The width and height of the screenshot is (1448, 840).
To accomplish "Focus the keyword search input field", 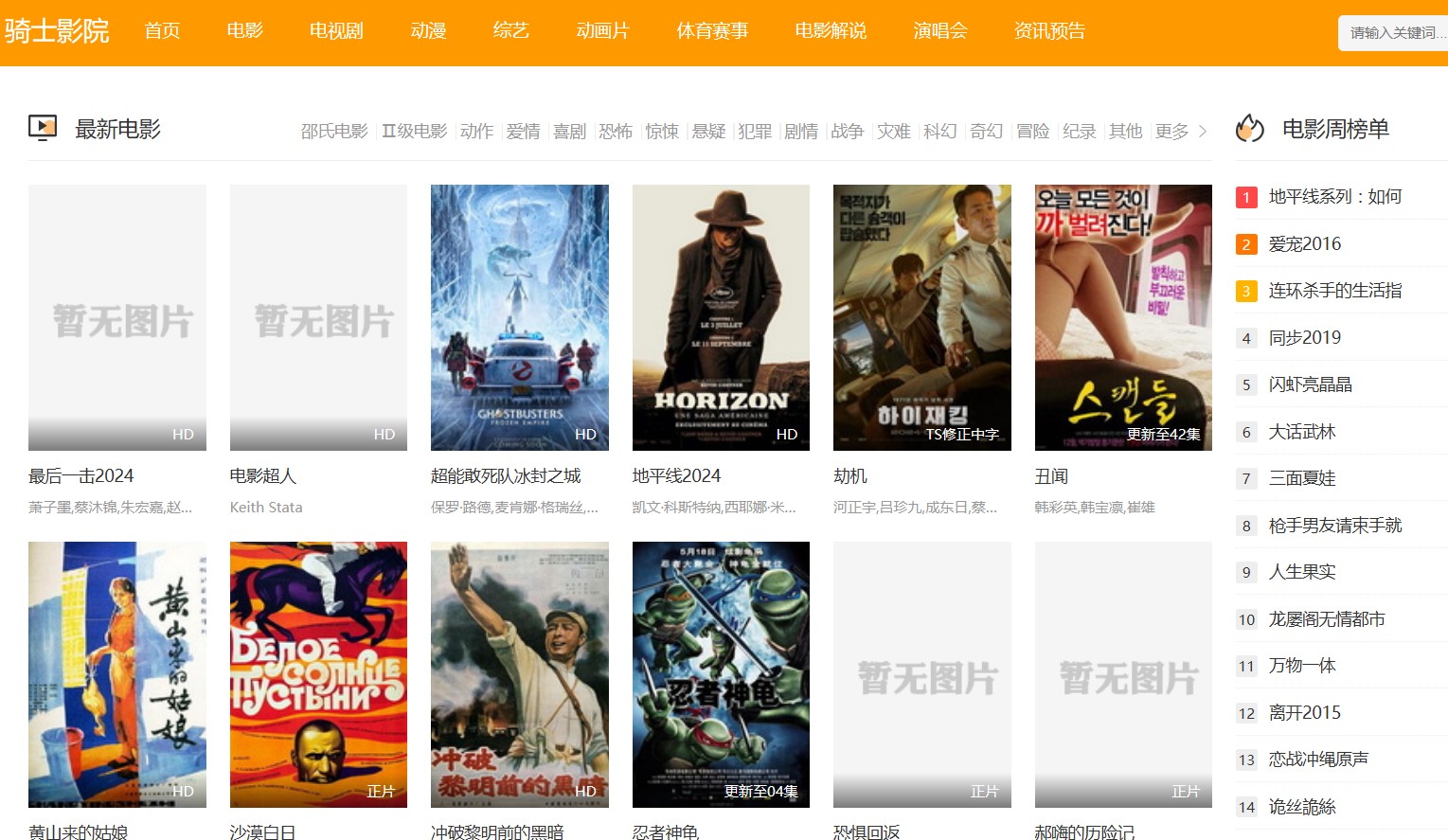I will pos(1393,33).
